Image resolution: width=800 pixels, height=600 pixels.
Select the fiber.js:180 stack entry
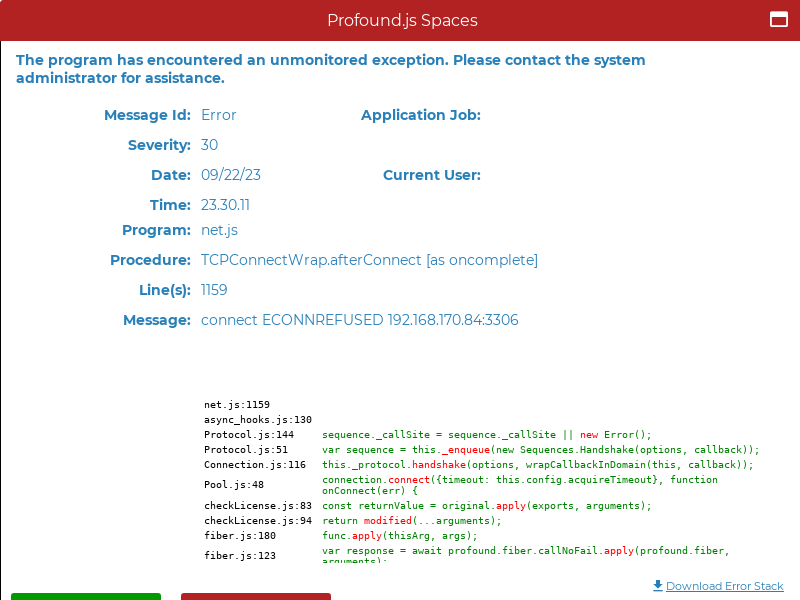(x=240, y=536)
